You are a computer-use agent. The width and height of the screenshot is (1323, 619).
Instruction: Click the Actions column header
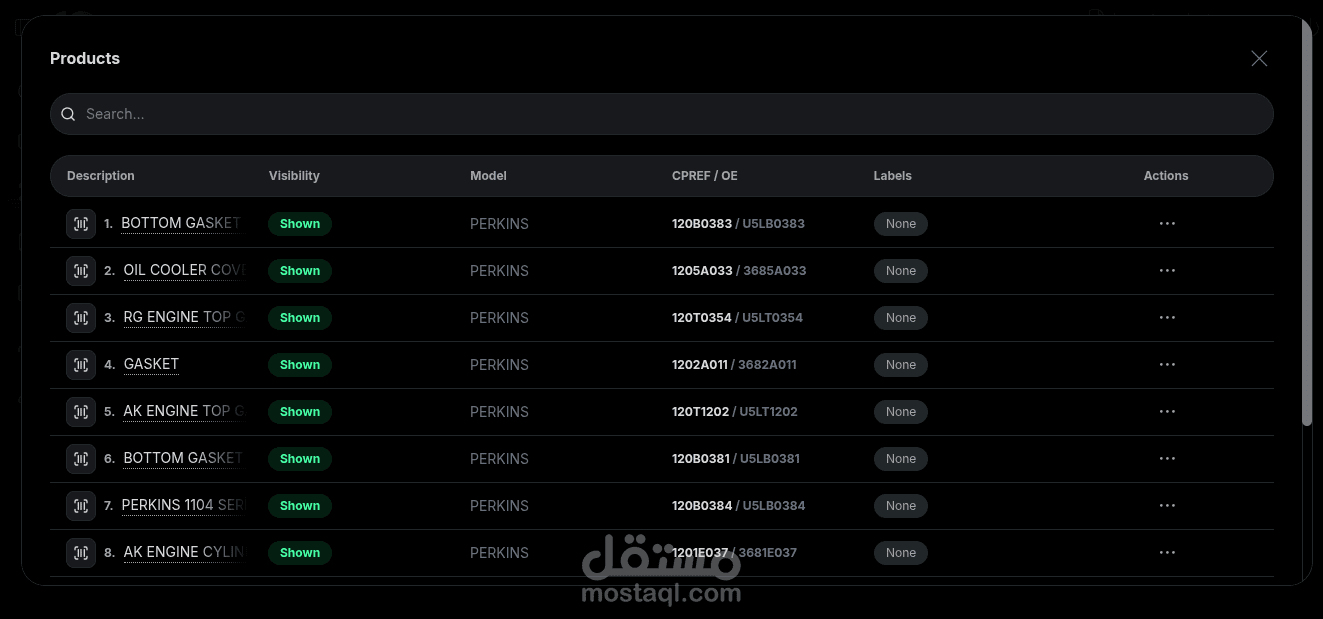(x=1166, y=176)
